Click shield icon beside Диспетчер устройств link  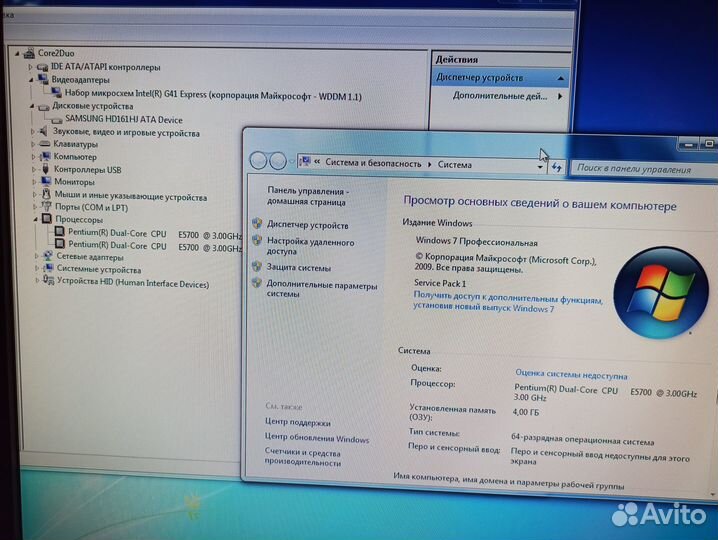pos(257,224)
